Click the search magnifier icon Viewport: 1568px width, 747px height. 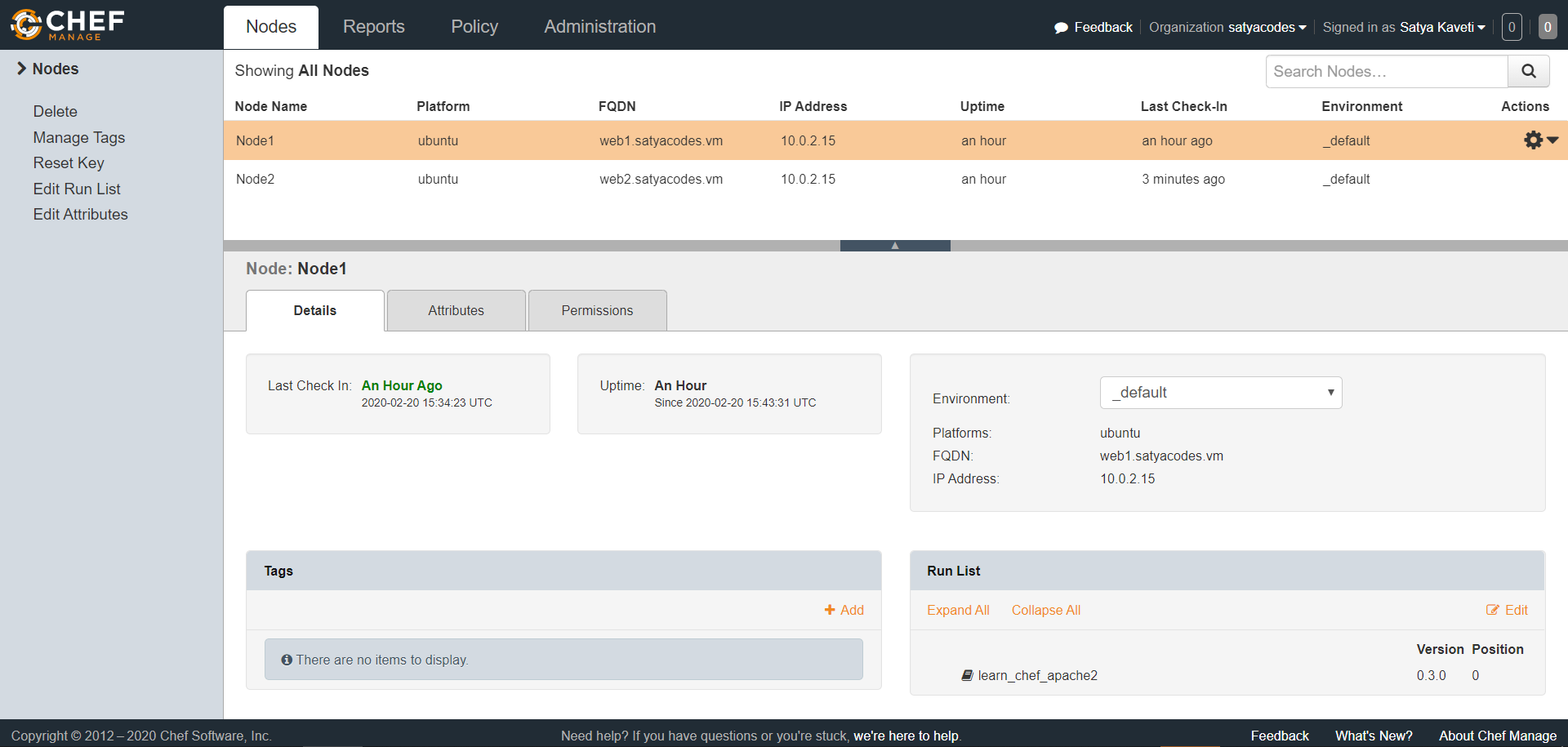tap(1528, 71)
